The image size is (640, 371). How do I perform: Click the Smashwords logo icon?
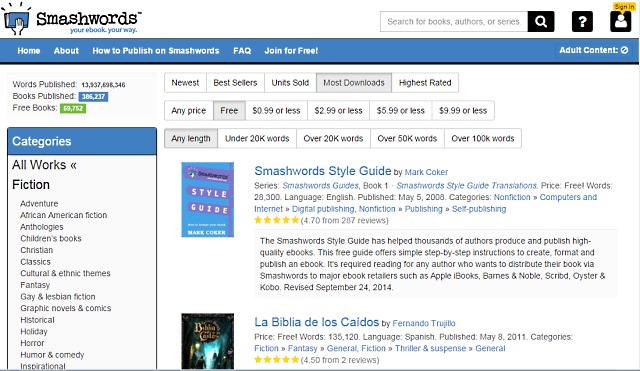(x=16, y=19)
